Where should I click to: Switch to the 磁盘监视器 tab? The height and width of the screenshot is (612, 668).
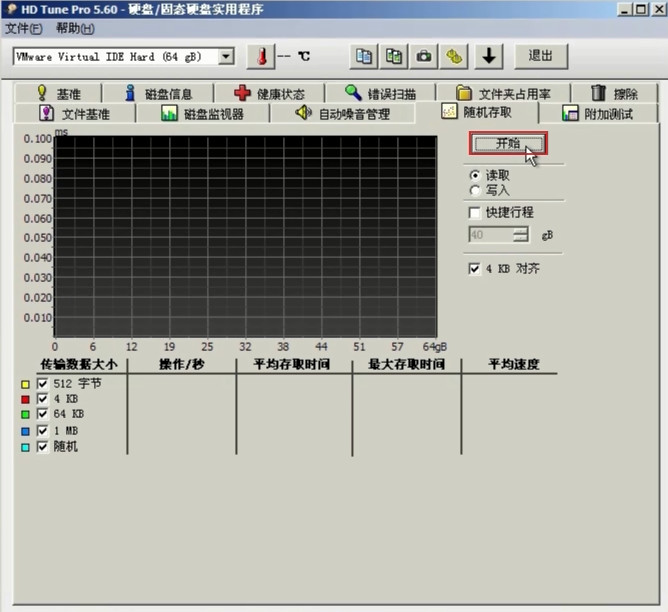(x=202, y=113)
